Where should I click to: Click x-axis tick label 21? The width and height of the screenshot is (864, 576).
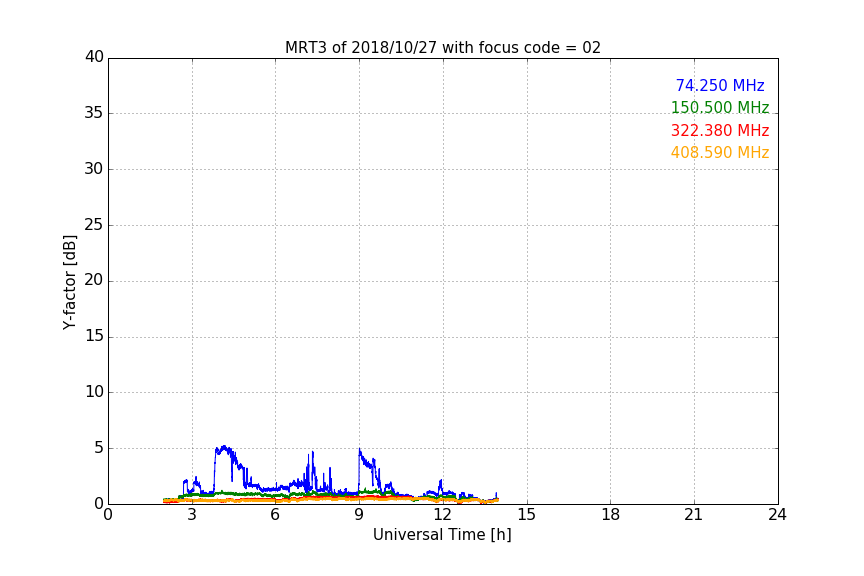pos(694,515)
